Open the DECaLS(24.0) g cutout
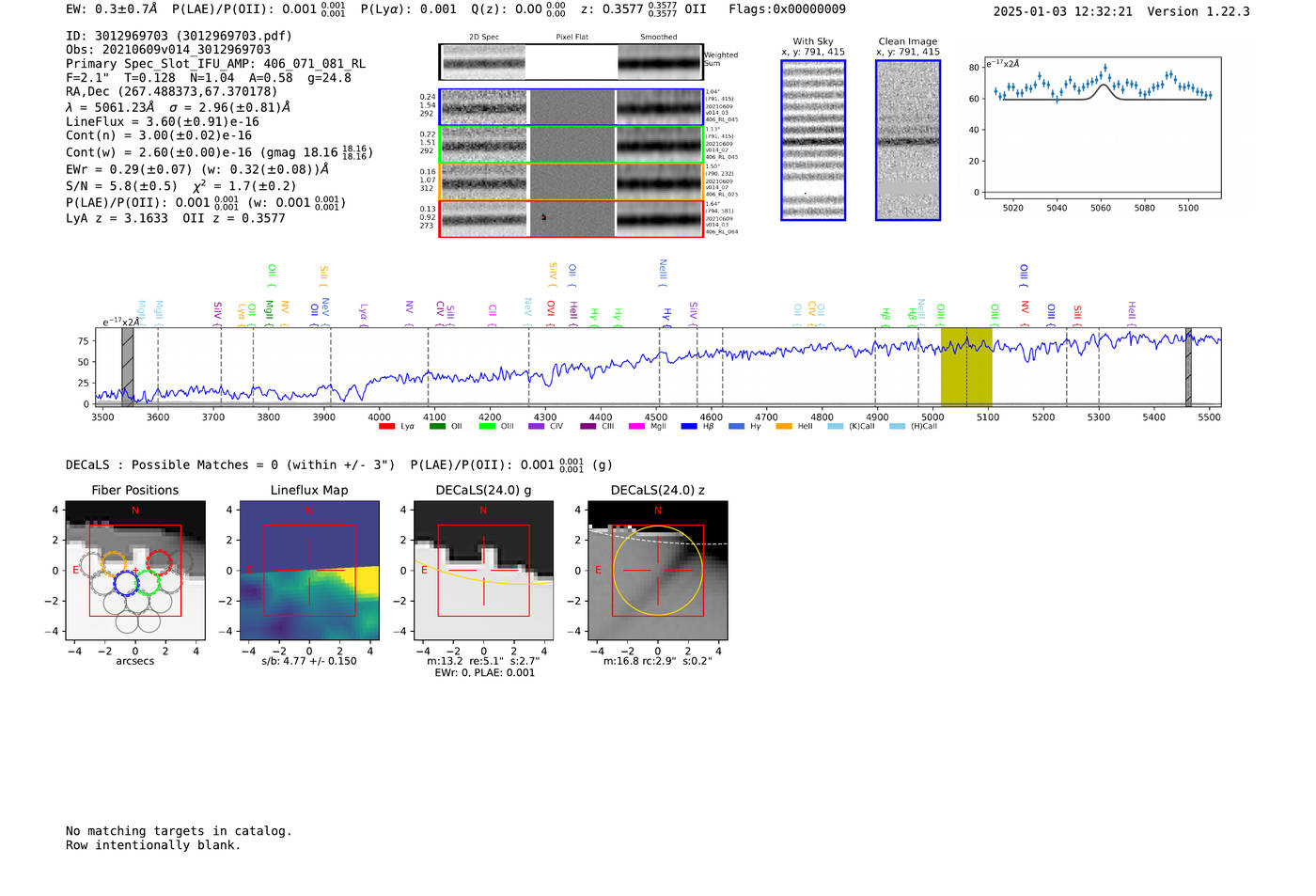 483,570
